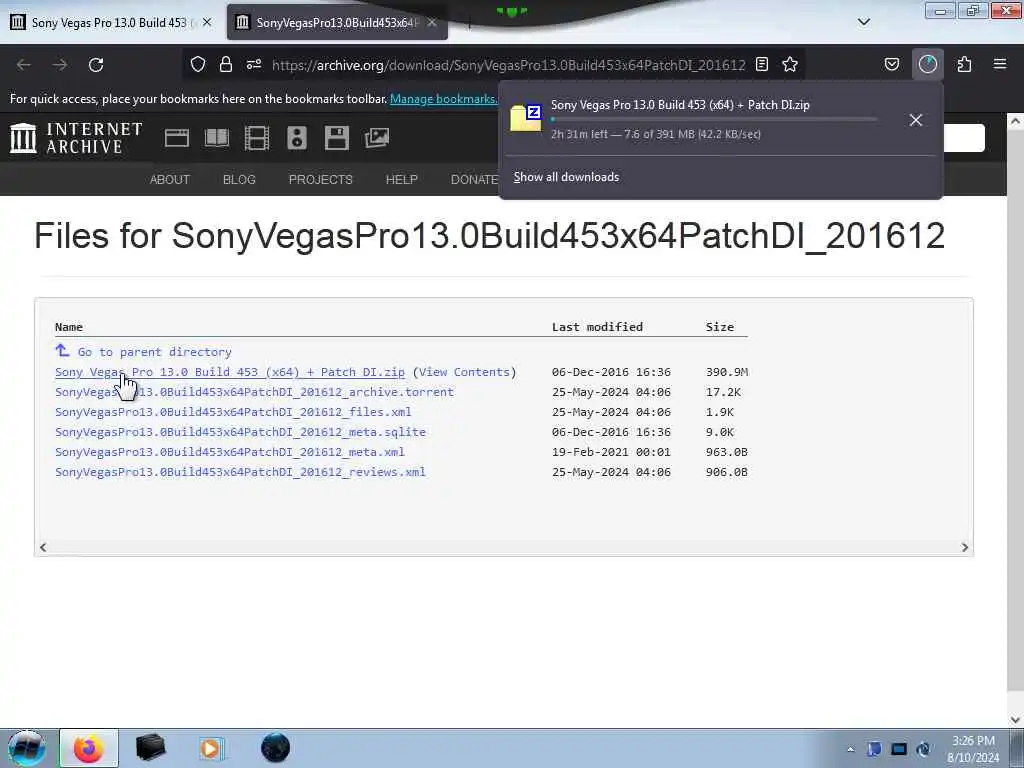This screenshot has height=768, width=1024.
Task: Close the SonyVegasPro13.0Build453x64 tab
Action: click(x=432, y=22)
